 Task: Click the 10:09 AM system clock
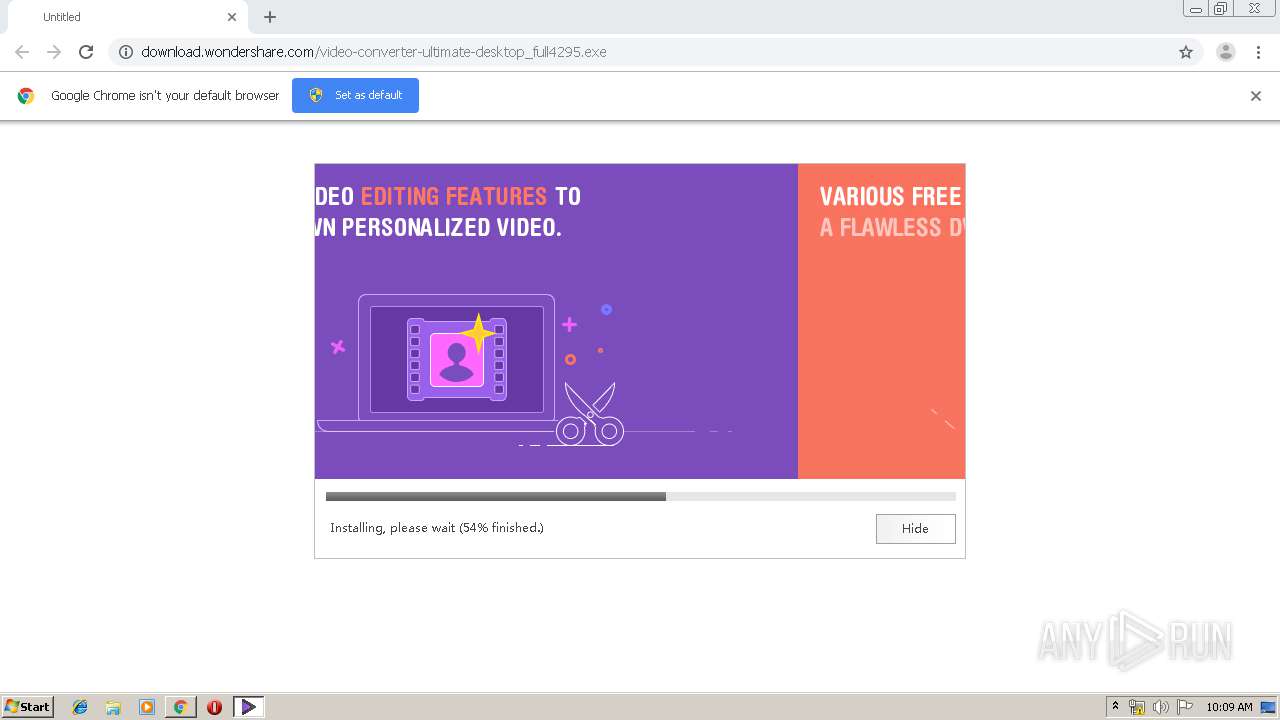[x=1229, y=707]
